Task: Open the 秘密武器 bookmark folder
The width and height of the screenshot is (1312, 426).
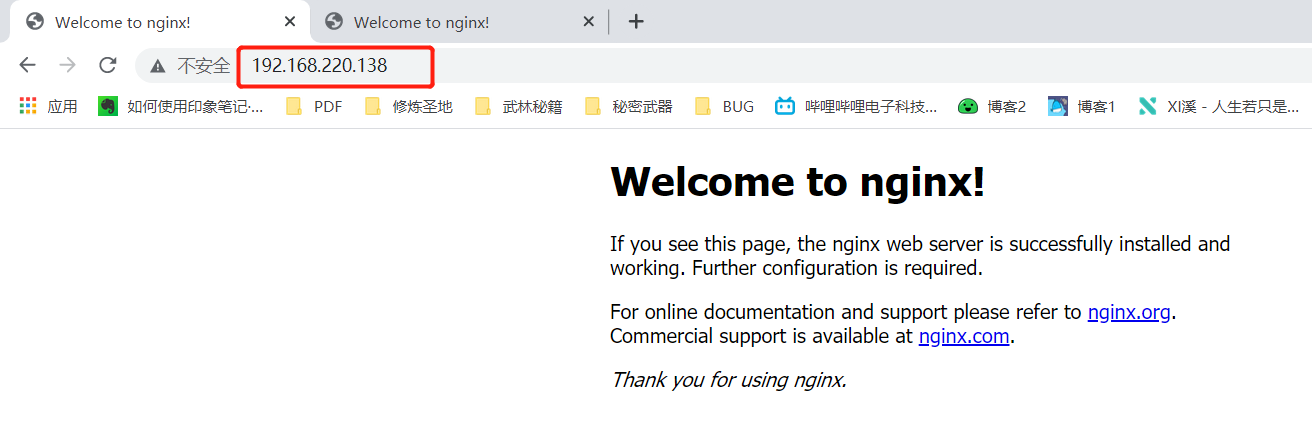Action: pos(628,106)
